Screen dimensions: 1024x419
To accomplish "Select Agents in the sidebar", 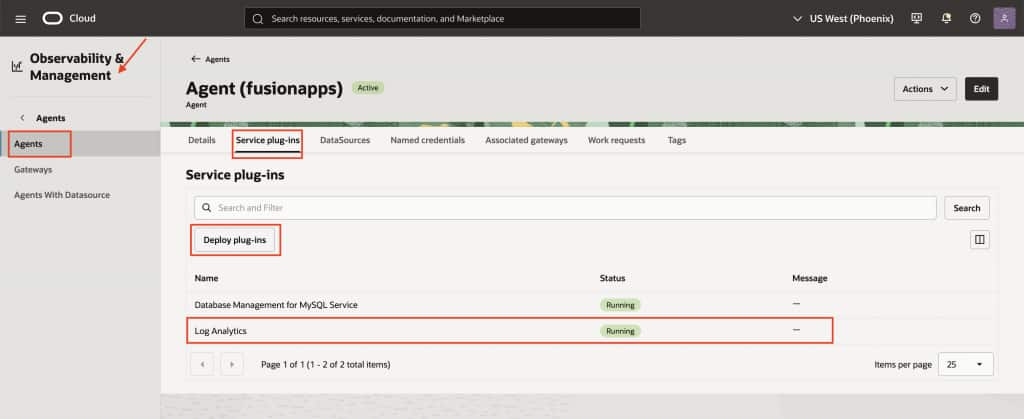I will 80,144.
